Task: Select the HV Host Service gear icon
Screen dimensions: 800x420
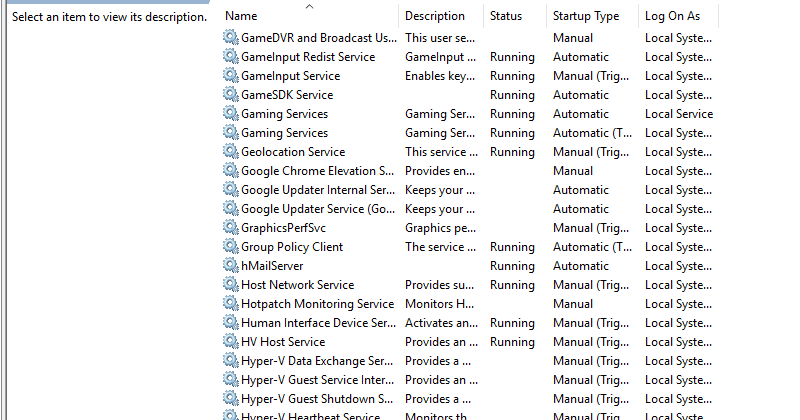Action: tap(231, 341)
